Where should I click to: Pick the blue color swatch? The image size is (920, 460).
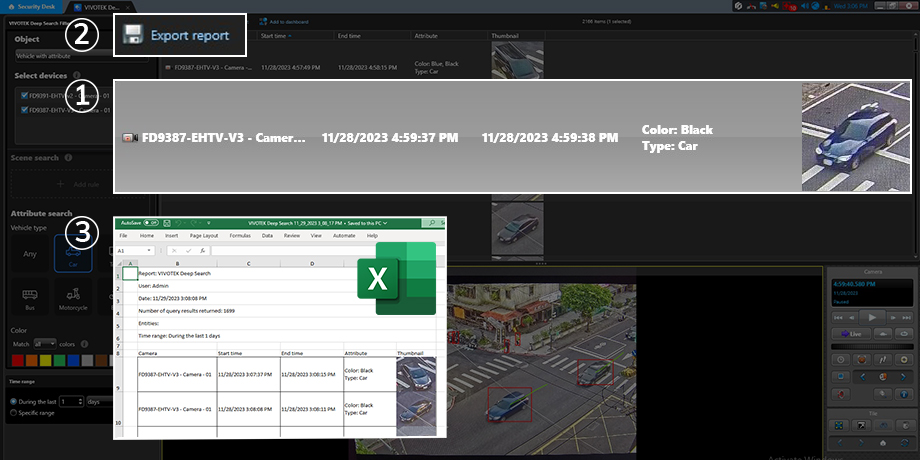coord(73,359)
